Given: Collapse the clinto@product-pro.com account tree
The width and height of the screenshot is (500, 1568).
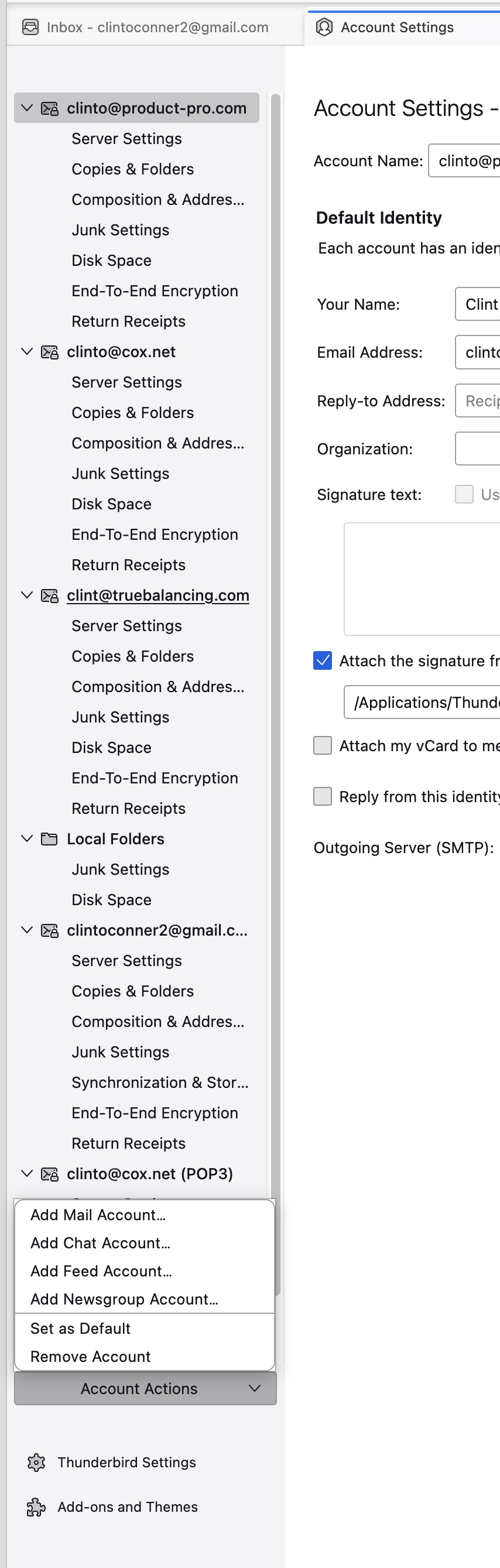Looking at the screenshot, I should click(x=27, y=108).
